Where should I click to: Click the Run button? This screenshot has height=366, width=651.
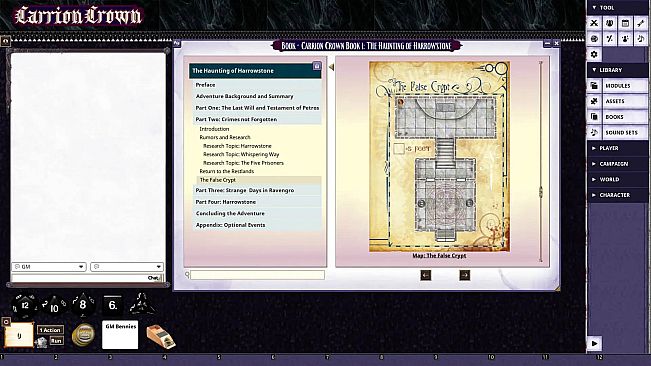[56, 341]
